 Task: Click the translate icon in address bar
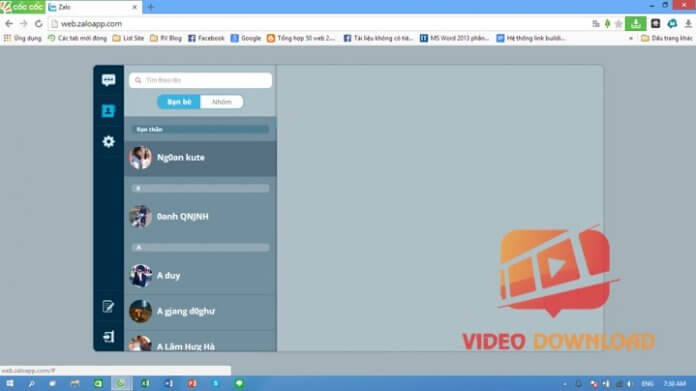tap(596, 24)
